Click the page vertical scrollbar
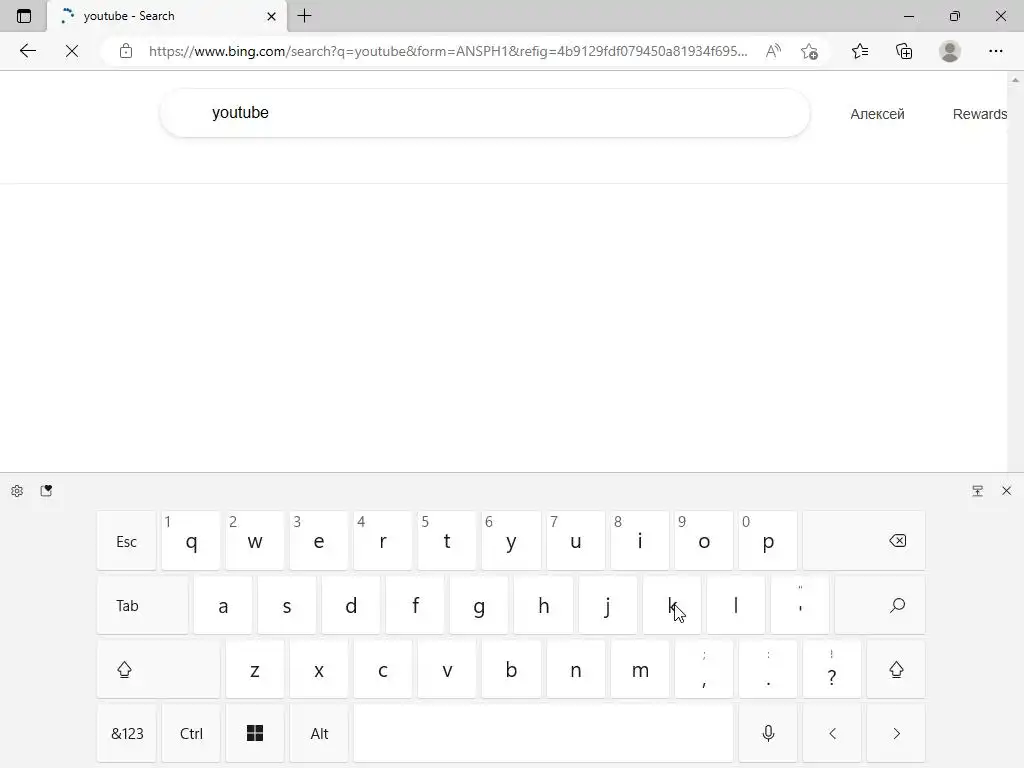This screenshot has height=768, width=1024. [1016, 271]
